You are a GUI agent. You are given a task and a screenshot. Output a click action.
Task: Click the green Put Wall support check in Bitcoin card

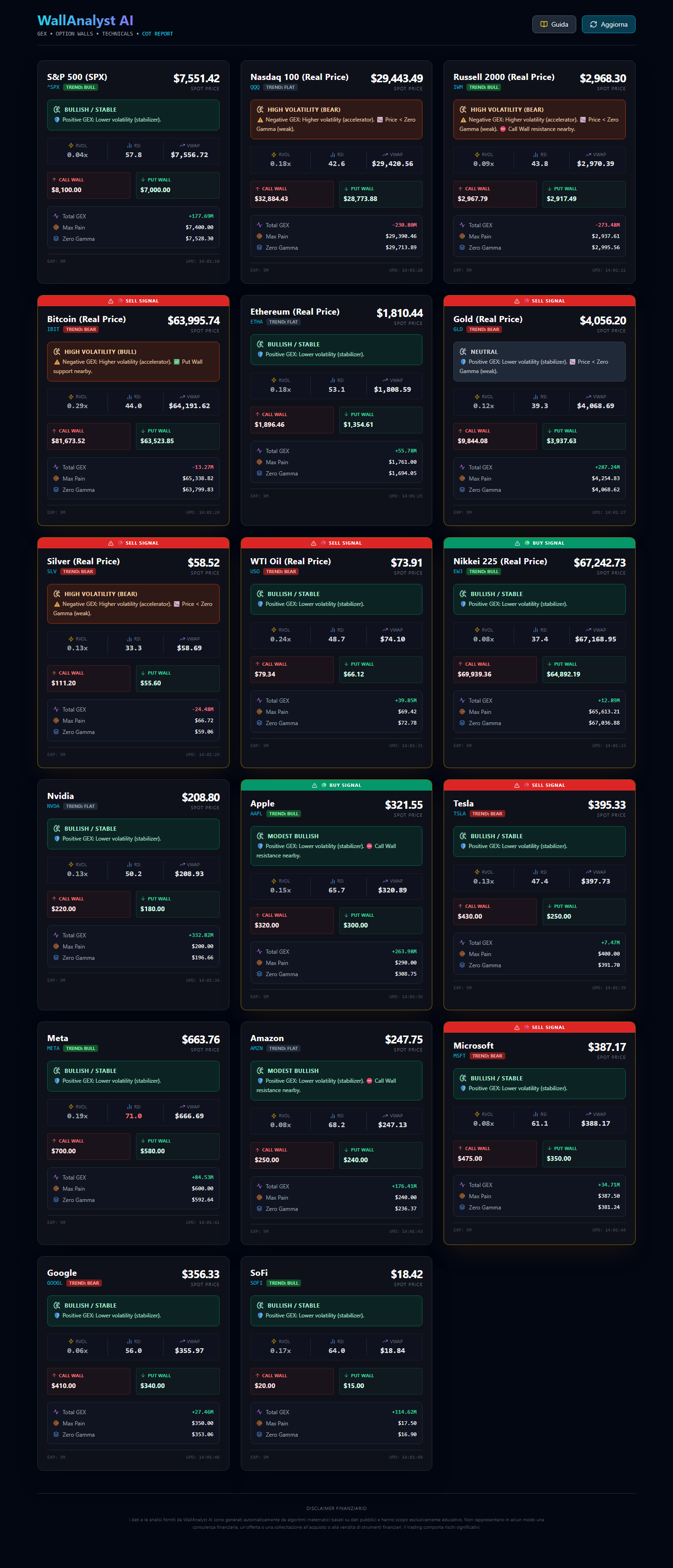point(177,362)
